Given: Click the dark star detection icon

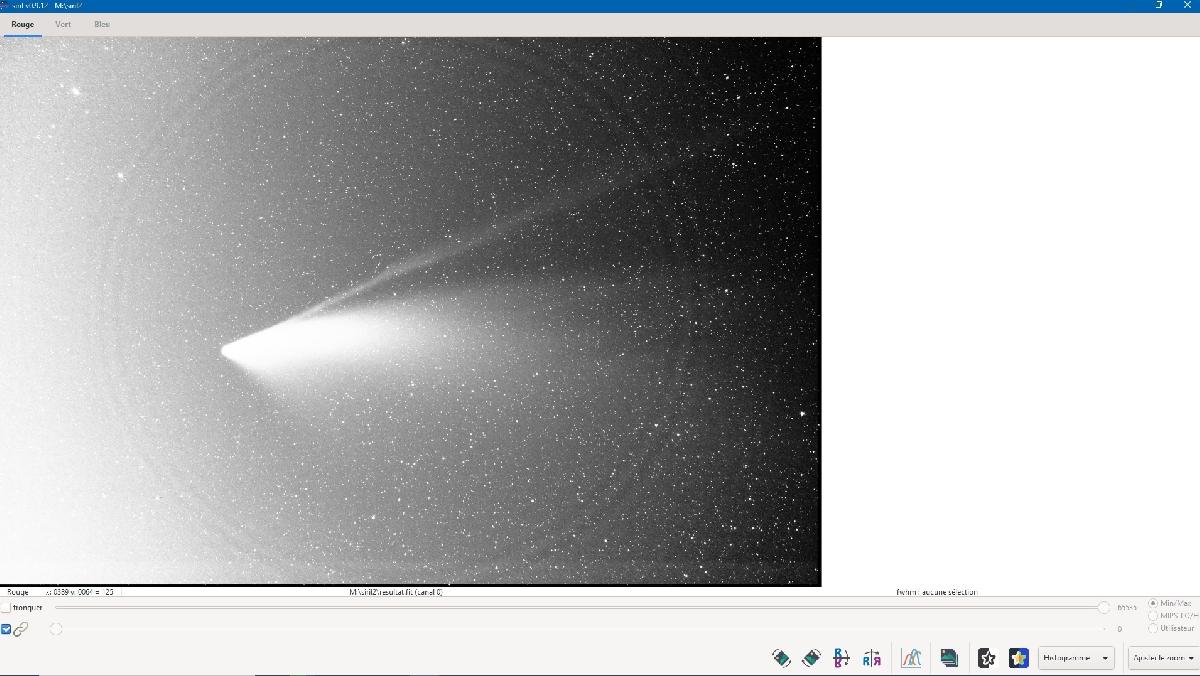Looking at the screenshot, I should tap(986, 658).
